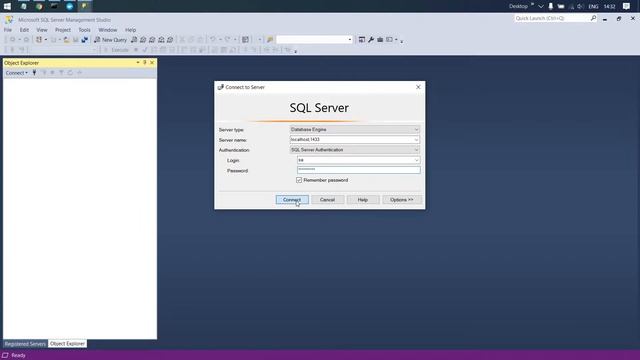Close the Connect to Server dialog
Image resolution: width=640 pixels, height=360 pixels.
[418, 87]
